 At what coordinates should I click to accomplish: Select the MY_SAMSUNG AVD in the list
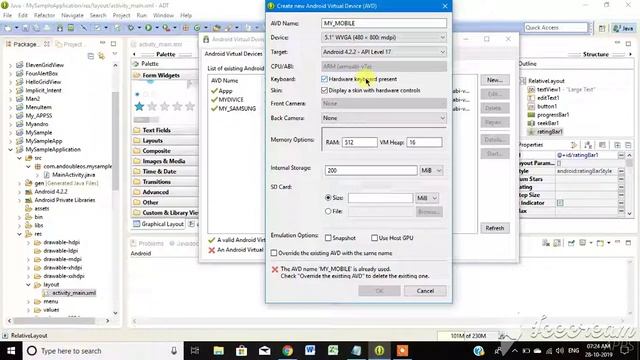237,109
